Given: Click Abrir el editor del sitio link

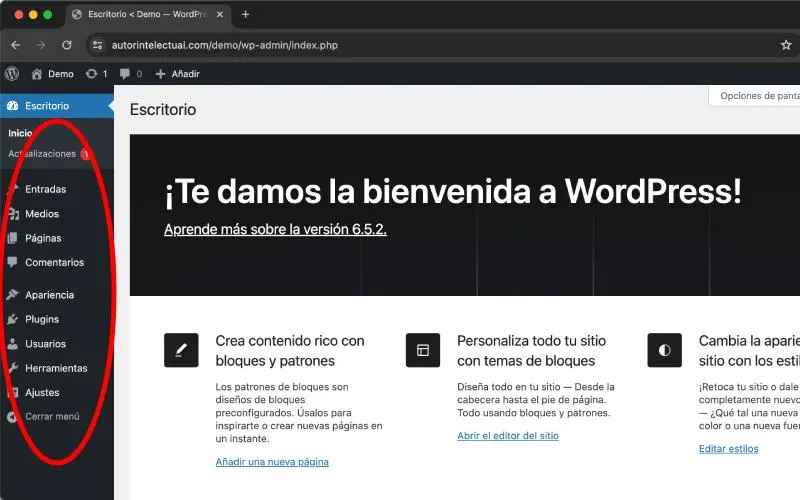Looking at the screenshot, I should 508,436.
